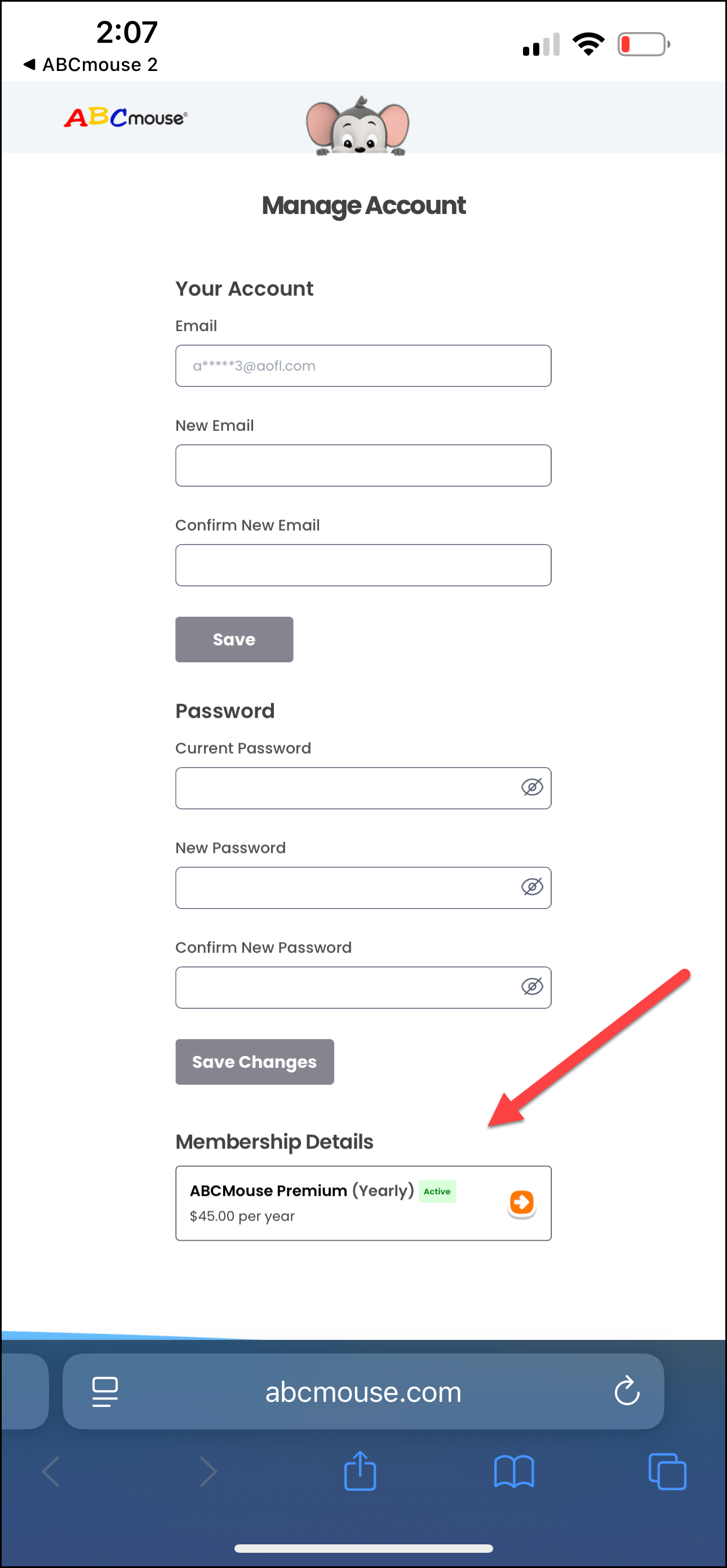The image size is (727, 1568).
Task: Tap the Save Changes button
Action: point(255,1062)
